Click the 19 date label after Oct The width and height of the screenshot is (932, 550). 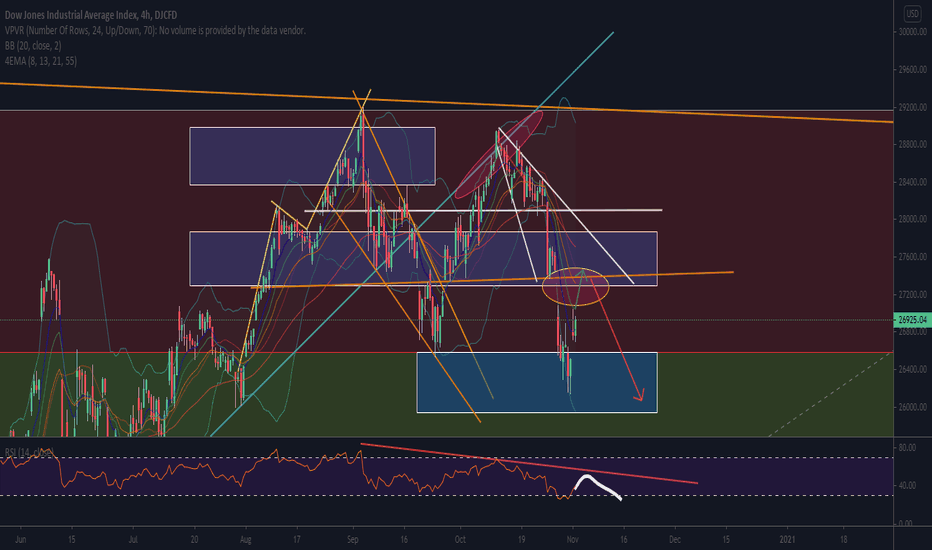click(521, 540)
